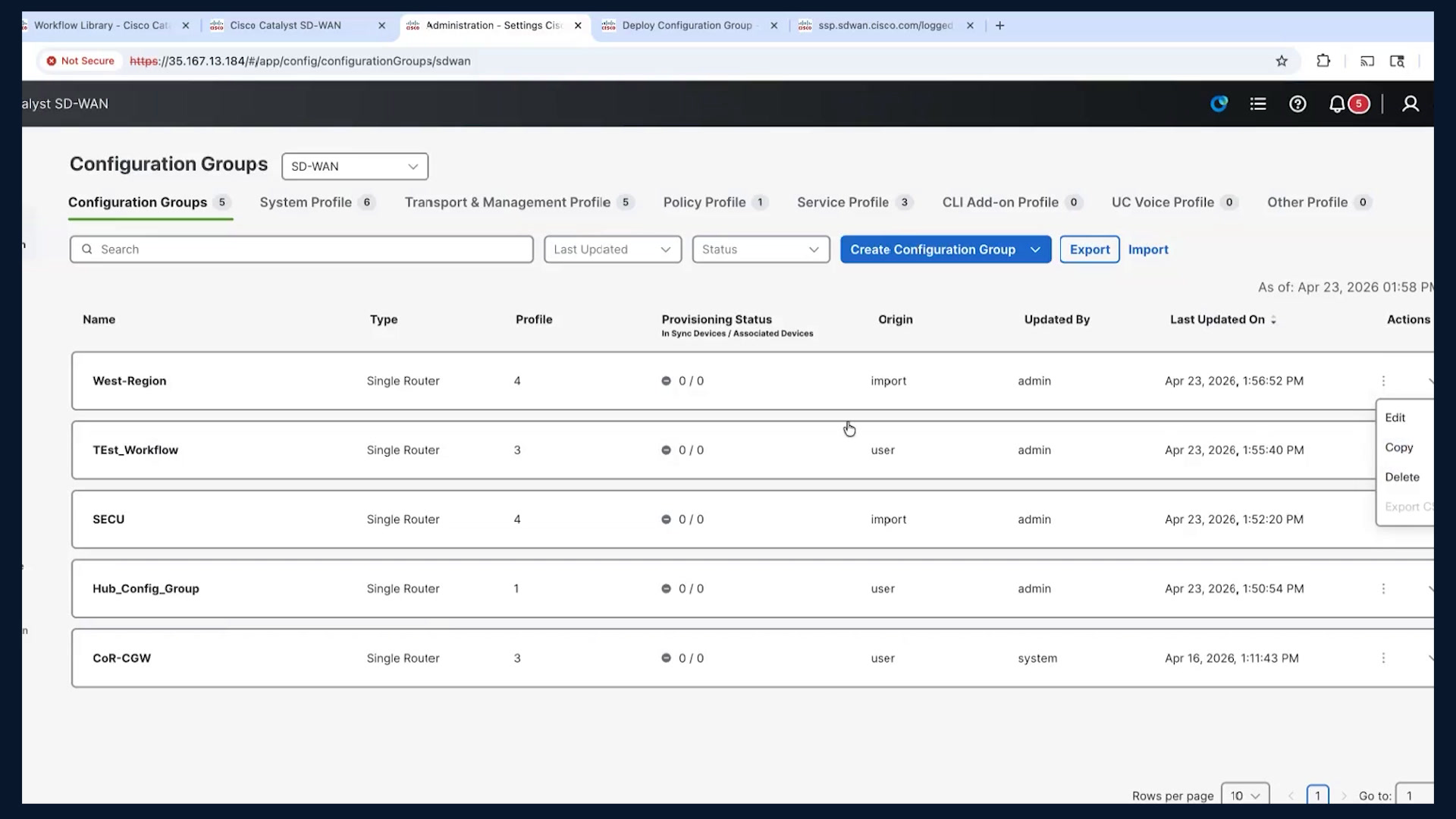Switch to System Profile tab
Viewport: 1456px width, 819px height.
pos(317,202)
